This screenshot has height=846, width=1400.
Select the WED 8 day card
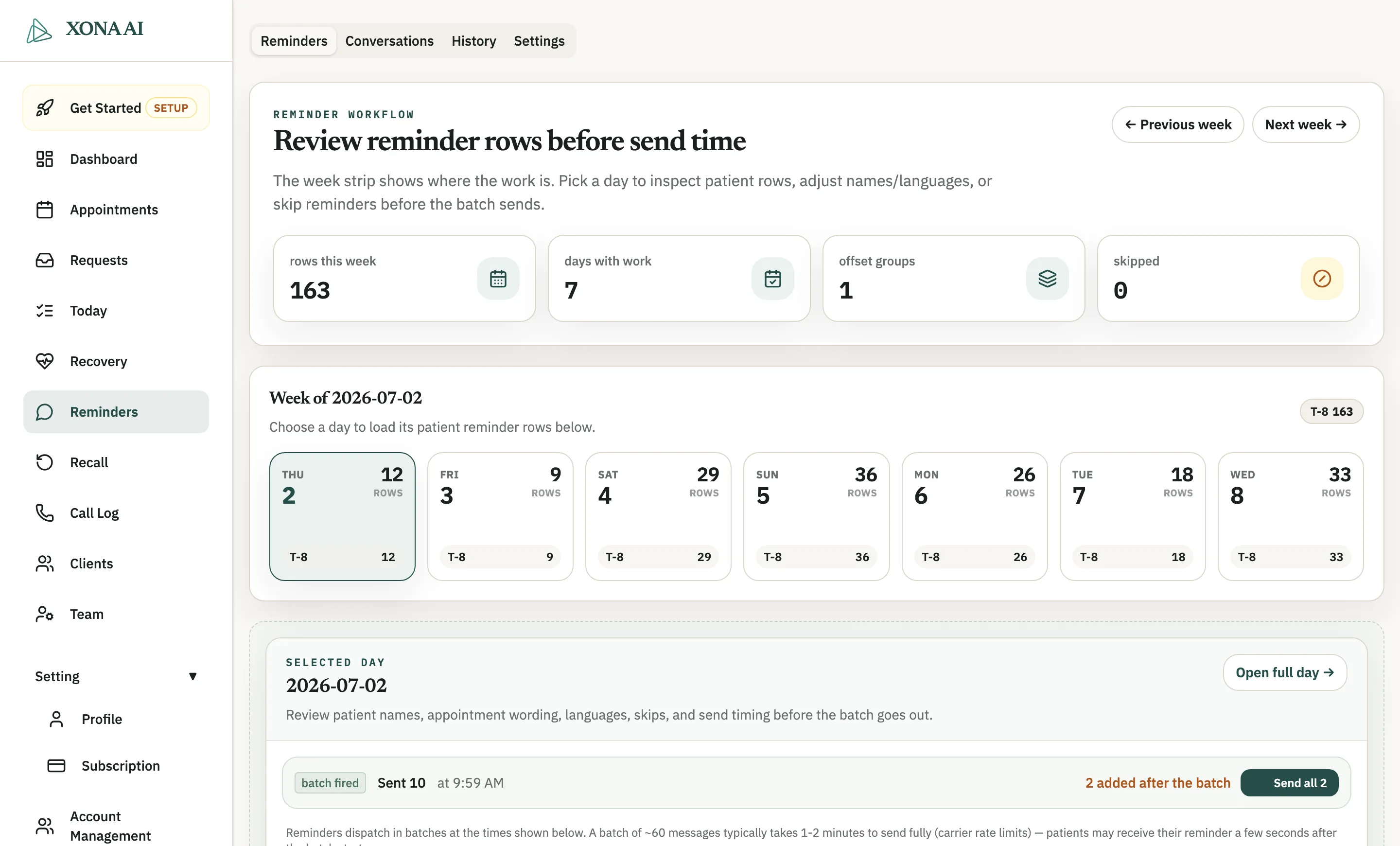point(1290,516)
